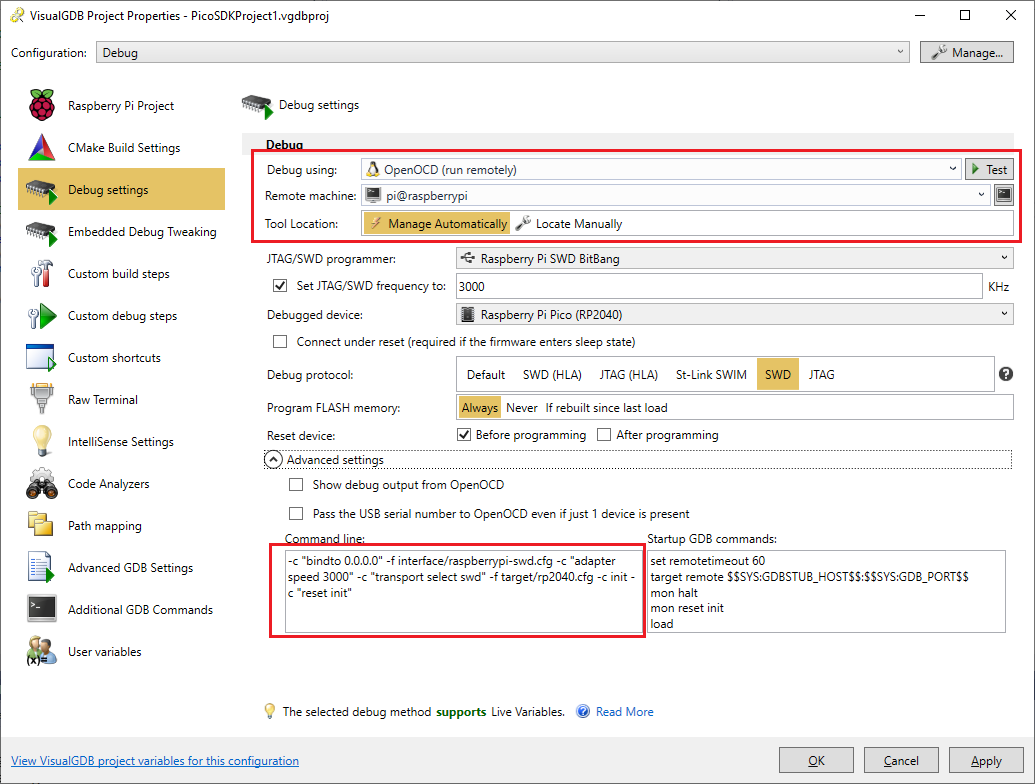Click into Startup GDB commands text box
This screenshot has width=1035, height=784.
[826, 591]
